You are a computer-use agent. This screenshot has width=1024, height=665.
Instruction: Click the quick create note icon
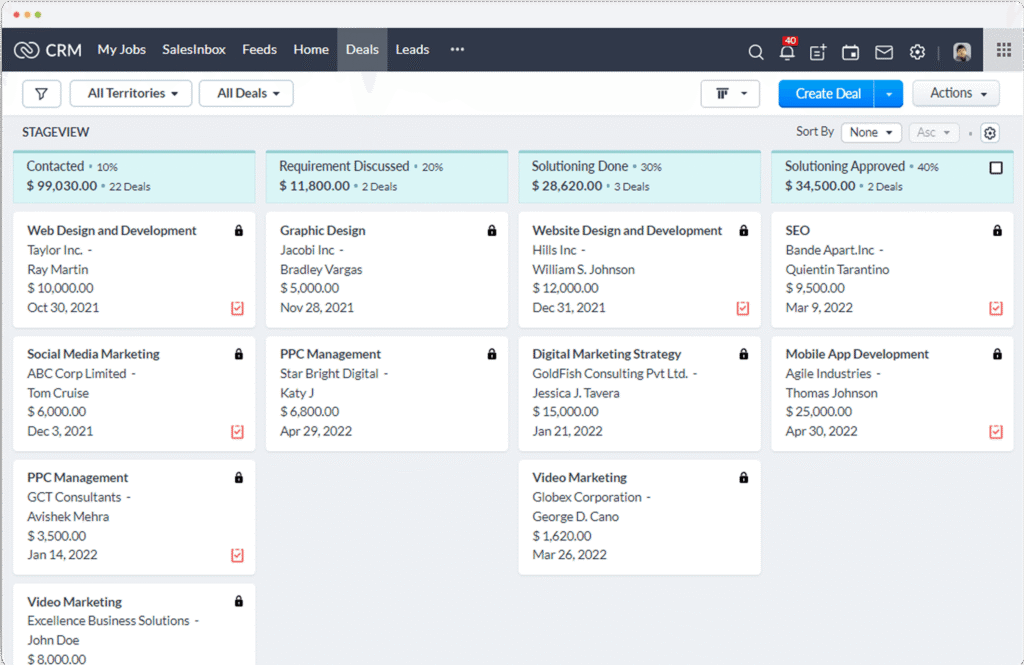pos(818,52)
